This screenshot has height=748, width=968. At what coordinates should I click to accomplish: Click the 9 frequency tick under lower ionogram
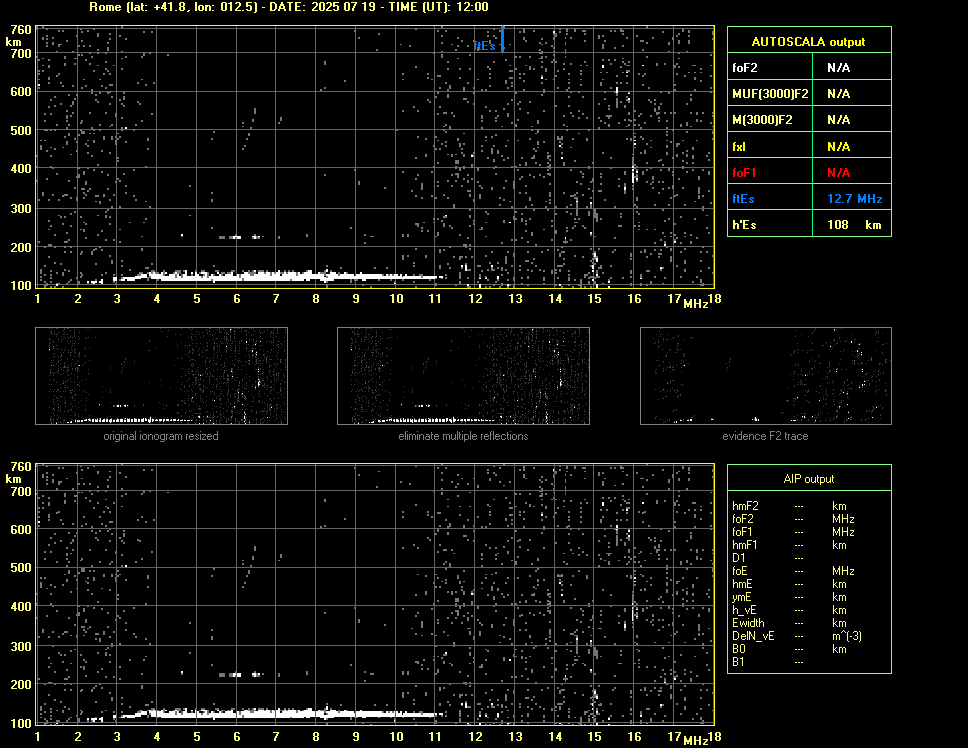pyautogui.click(x=356, y=737)
